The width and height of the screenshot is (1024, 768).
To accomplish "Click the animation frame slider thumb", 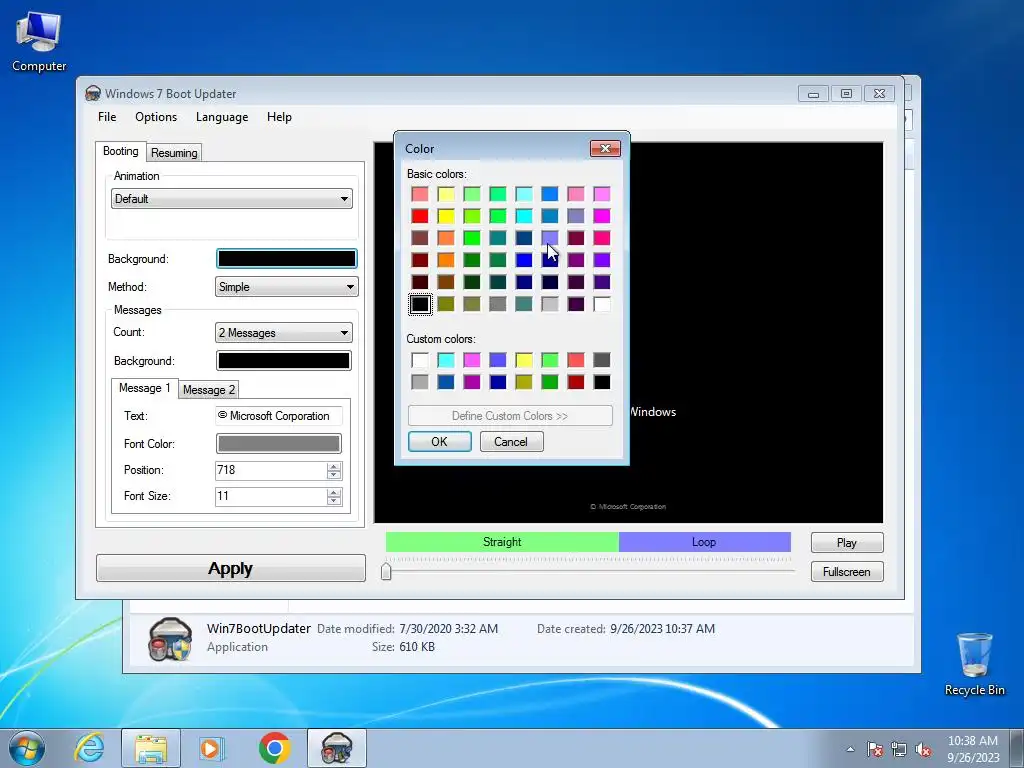I will (386, 571).
